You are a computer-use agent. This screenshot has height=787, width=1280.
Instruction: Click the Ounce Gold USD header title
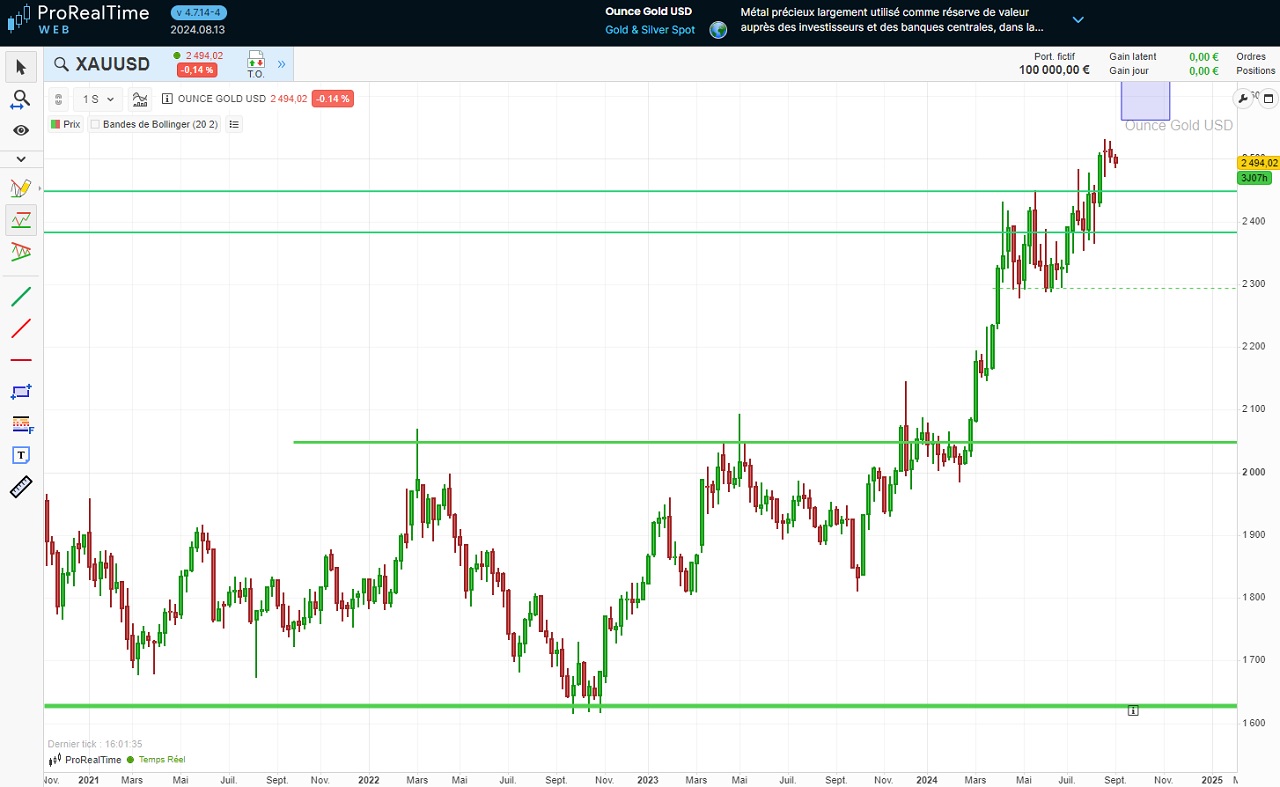coord(649,12)
